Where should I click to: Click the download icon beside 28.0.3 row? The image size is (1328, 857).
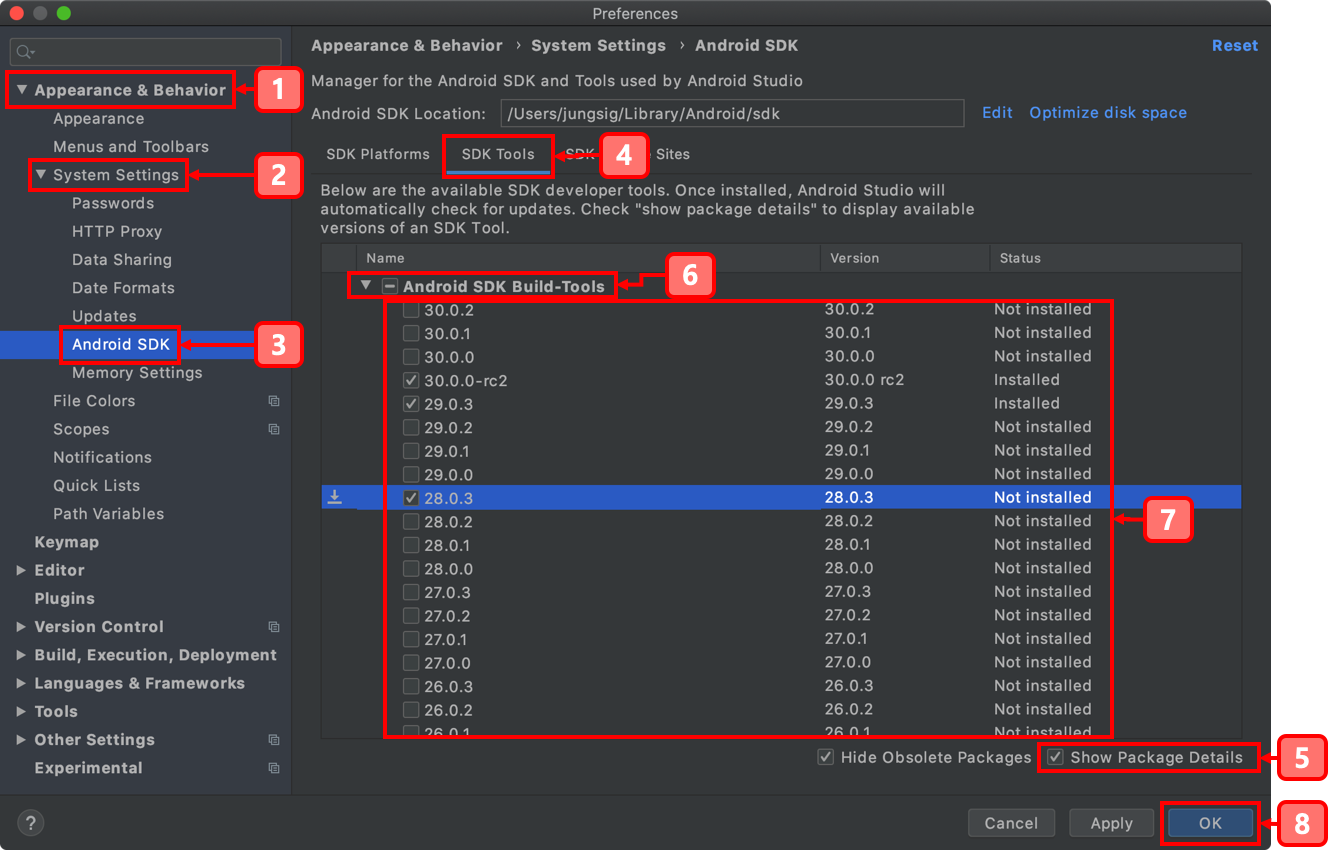coord(335,497)
